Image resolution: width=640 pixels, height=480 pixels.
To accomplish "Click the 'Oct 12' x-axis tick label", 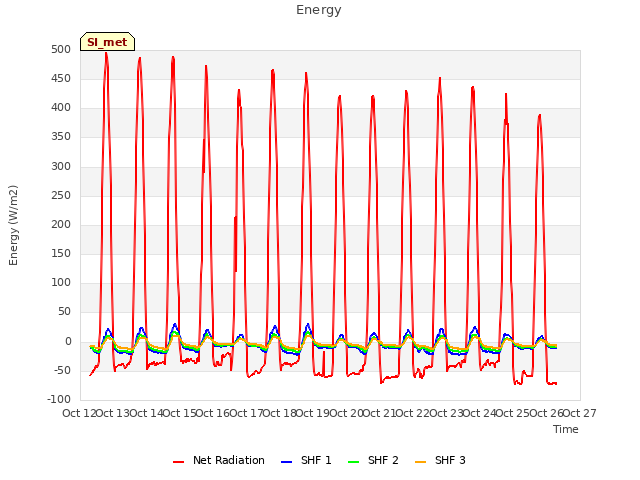I will (79, 413).
